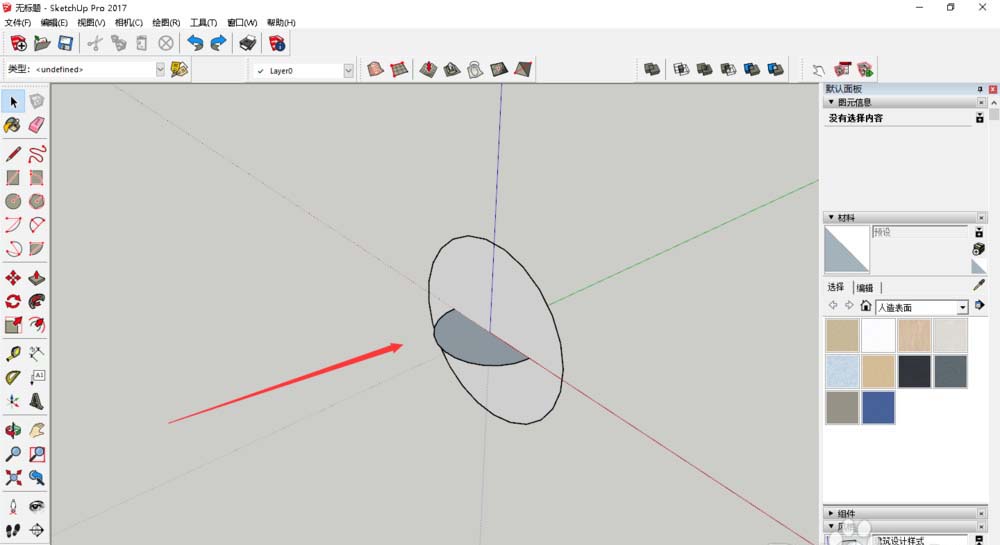Open the 窗口(W) menu
The width and height of the screenshot is (1000, 545).
(242, 22)
